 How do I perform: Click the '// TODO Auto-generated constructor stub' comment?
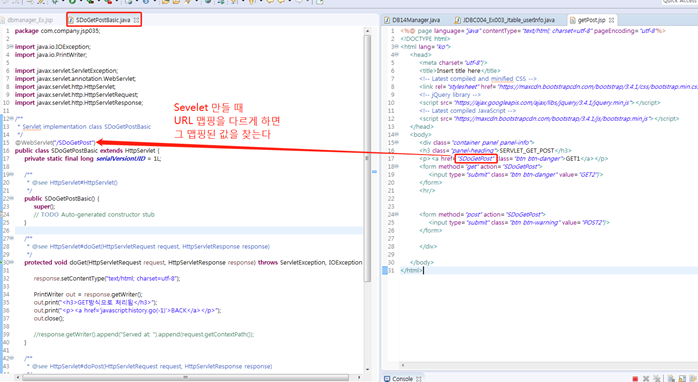[x=94, y=215]
